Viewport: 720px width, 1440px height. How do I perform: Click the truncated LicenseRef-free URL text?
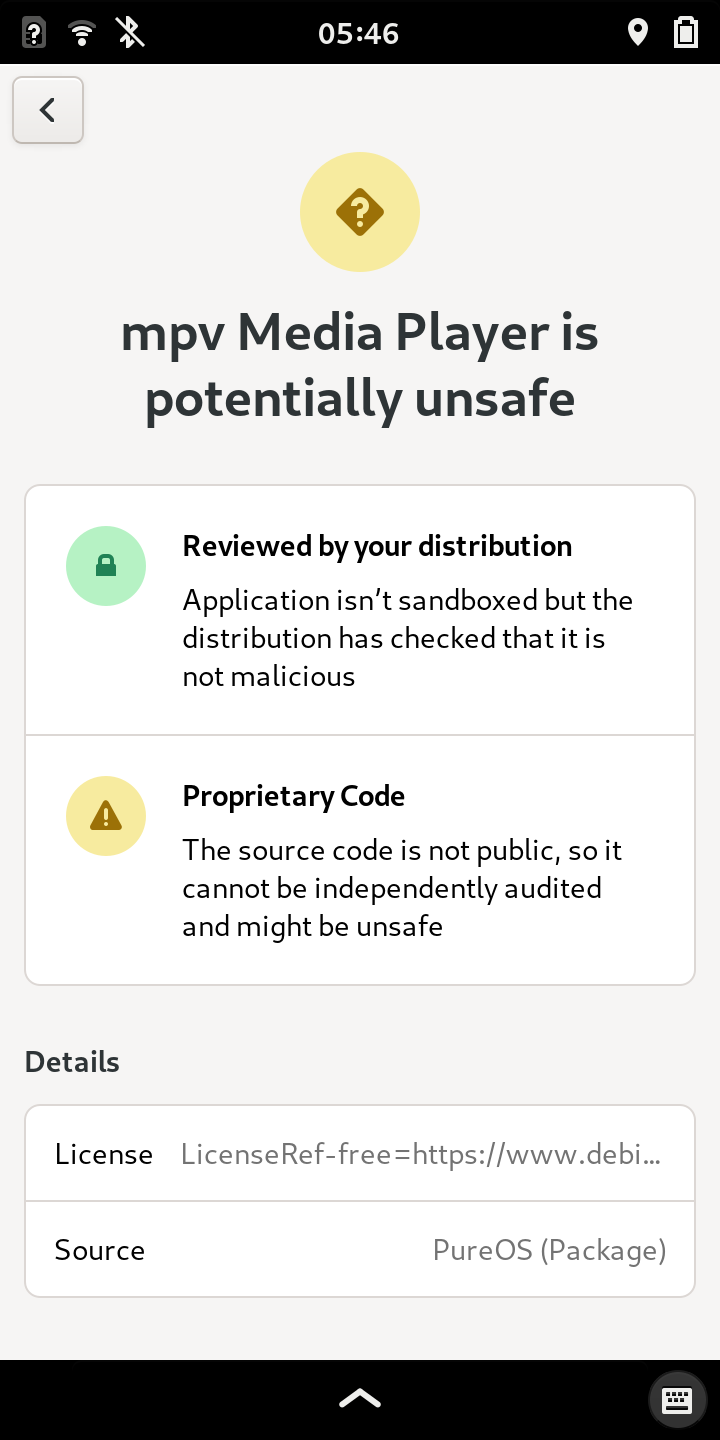pyautogui.click(x=421, y=1155)
